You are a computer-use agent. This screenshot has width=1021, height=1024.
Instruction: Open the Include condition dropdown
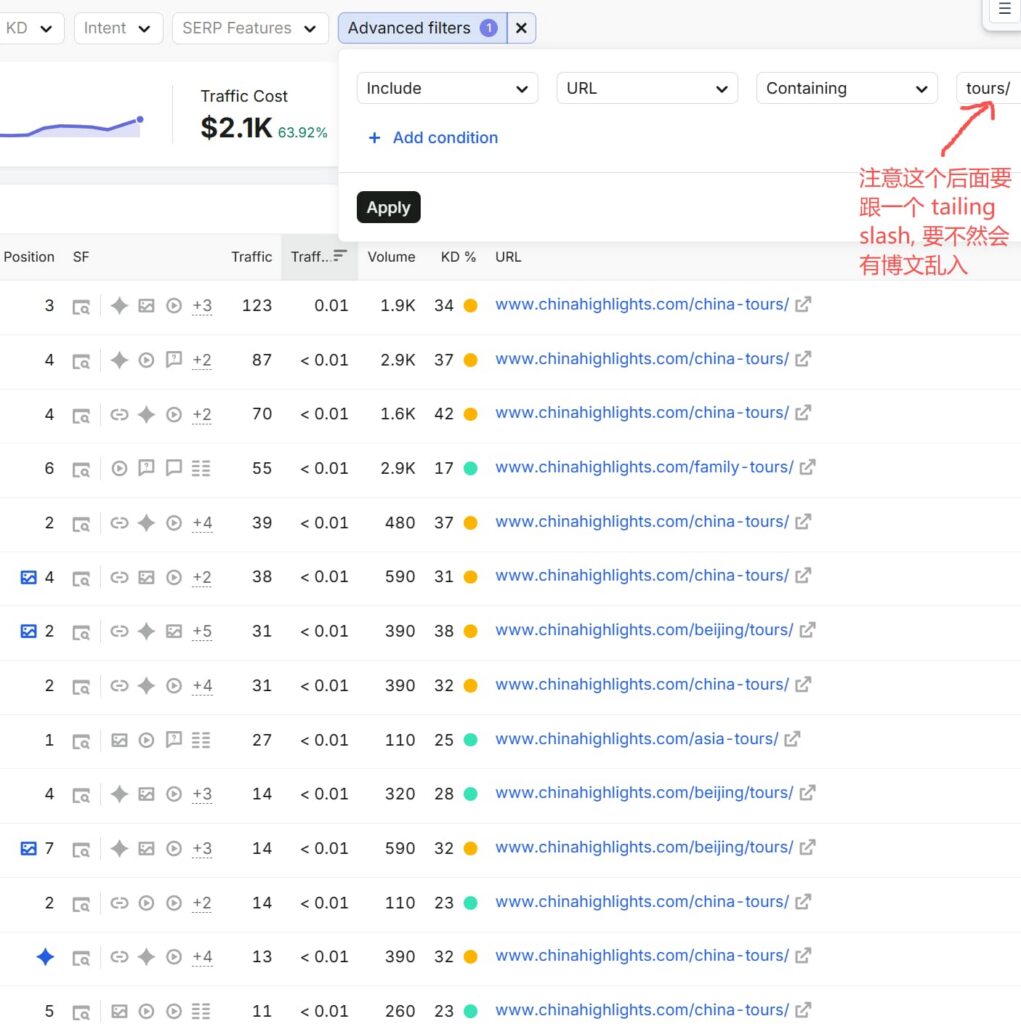[447, 88]
